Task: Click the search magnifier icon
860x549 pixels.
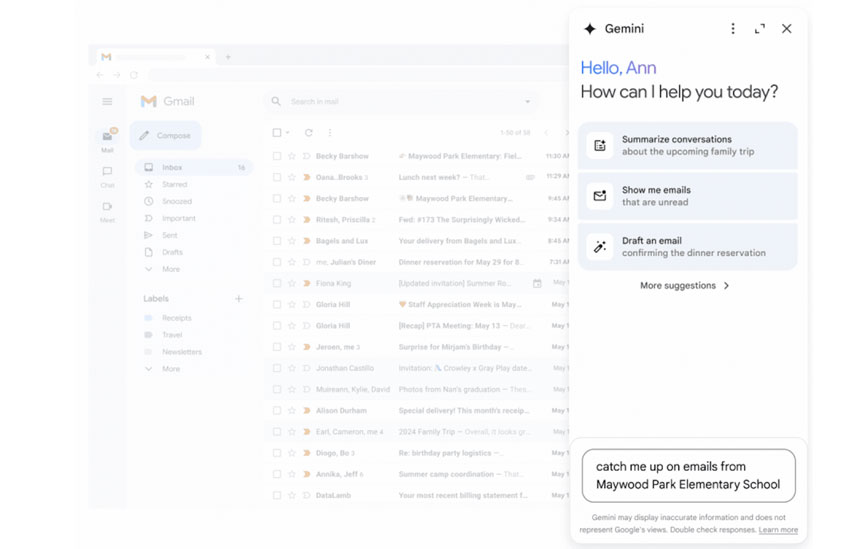Action: point(276,101)
